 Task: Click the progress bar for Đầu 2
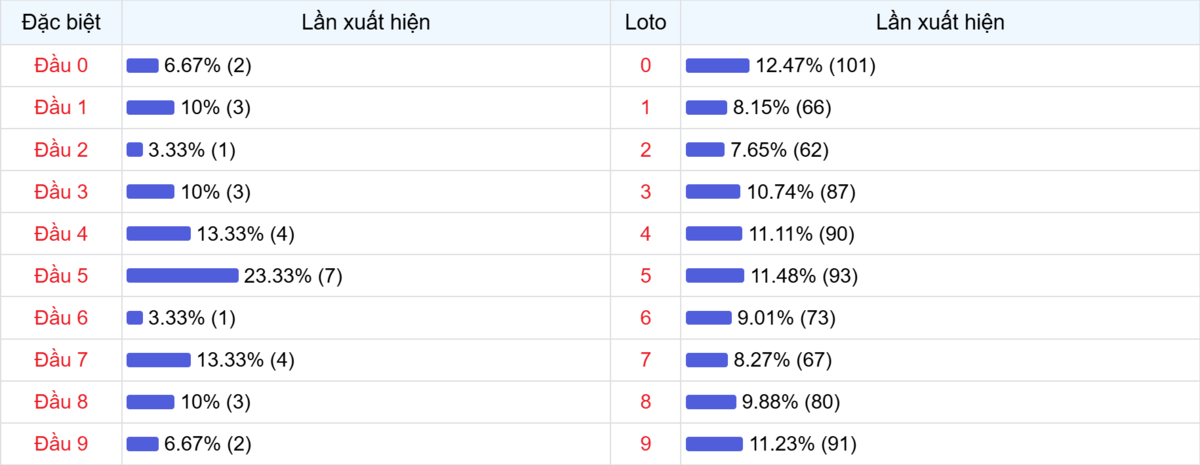click(135, 150)
